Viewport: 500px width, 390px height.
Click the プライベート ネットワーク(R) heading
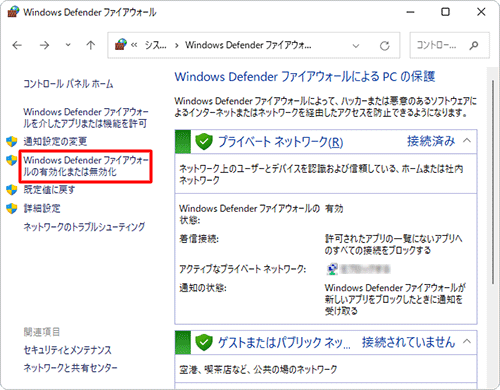pyautogui.click(x=280, y=142)
